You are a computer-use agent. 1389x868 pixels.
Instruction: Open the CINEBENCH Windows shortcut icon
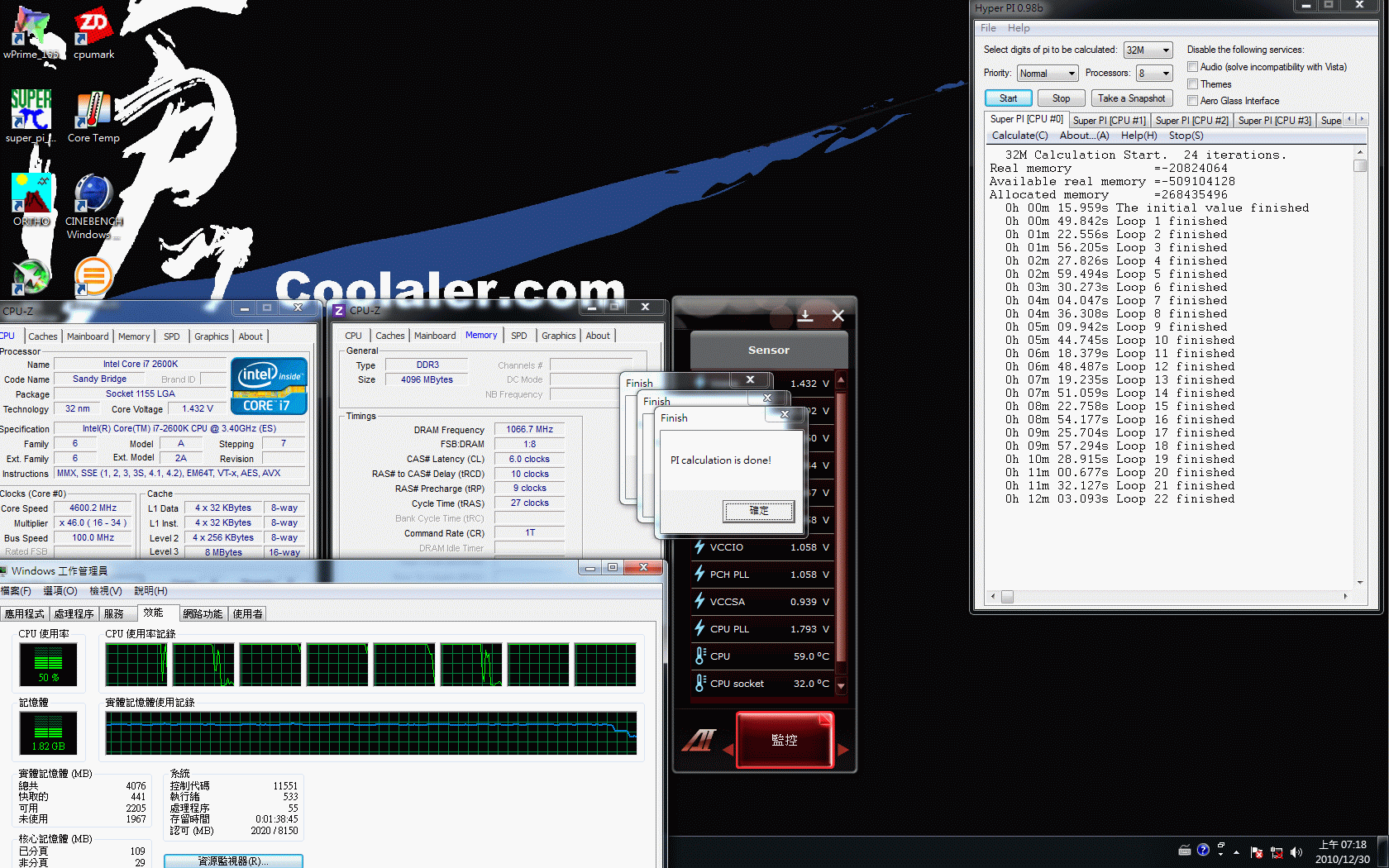click(93, 206)
